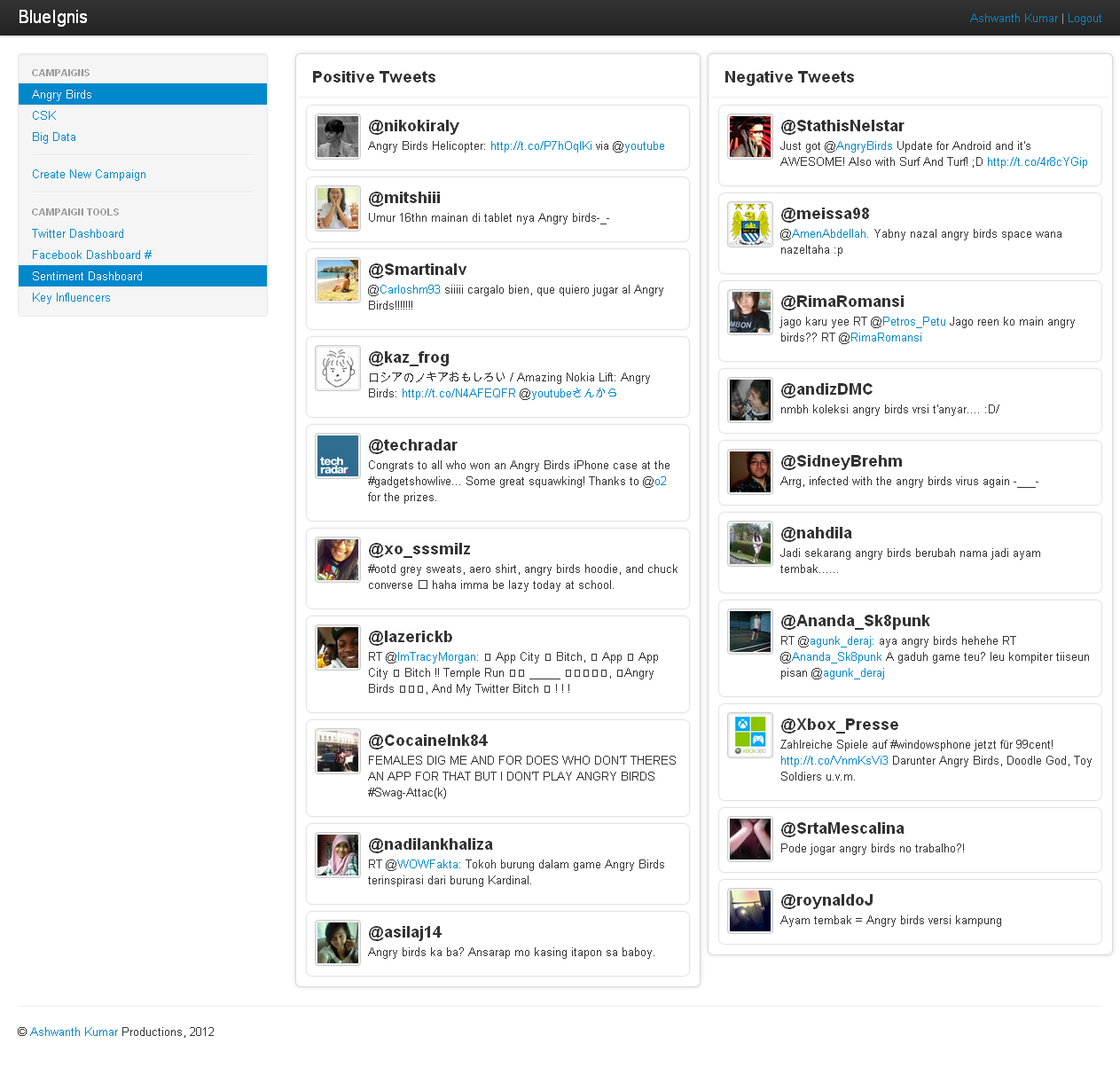Click @Ananda_Sk8punk's profile avatar
This screenshot has width=1120, height=1083.
coord(750,632)
